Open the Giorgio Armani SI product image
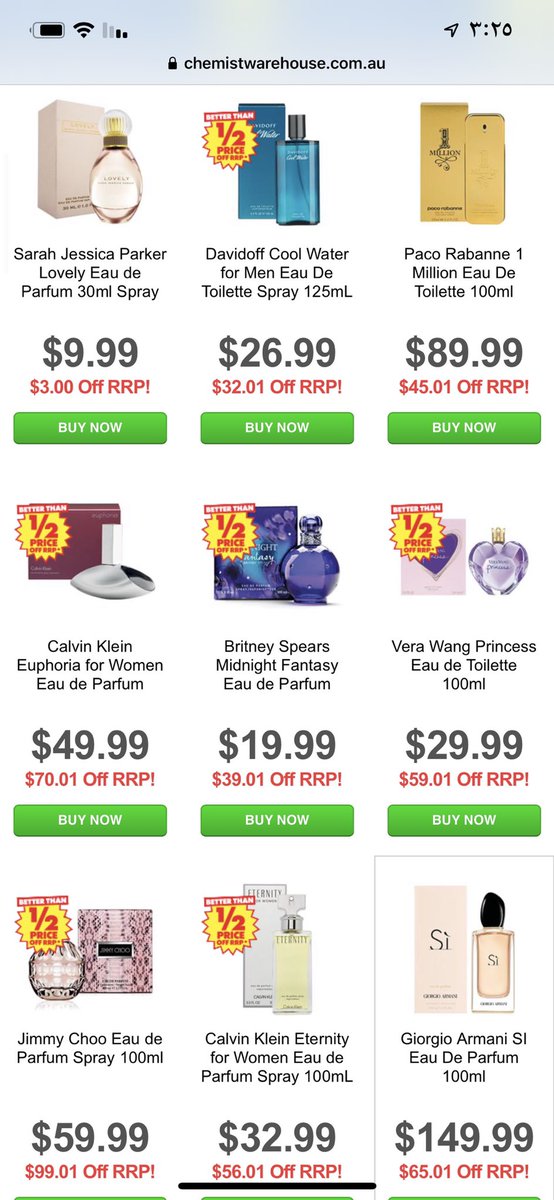The width and height of the screenshot is (554, 1200). point(464,948)
